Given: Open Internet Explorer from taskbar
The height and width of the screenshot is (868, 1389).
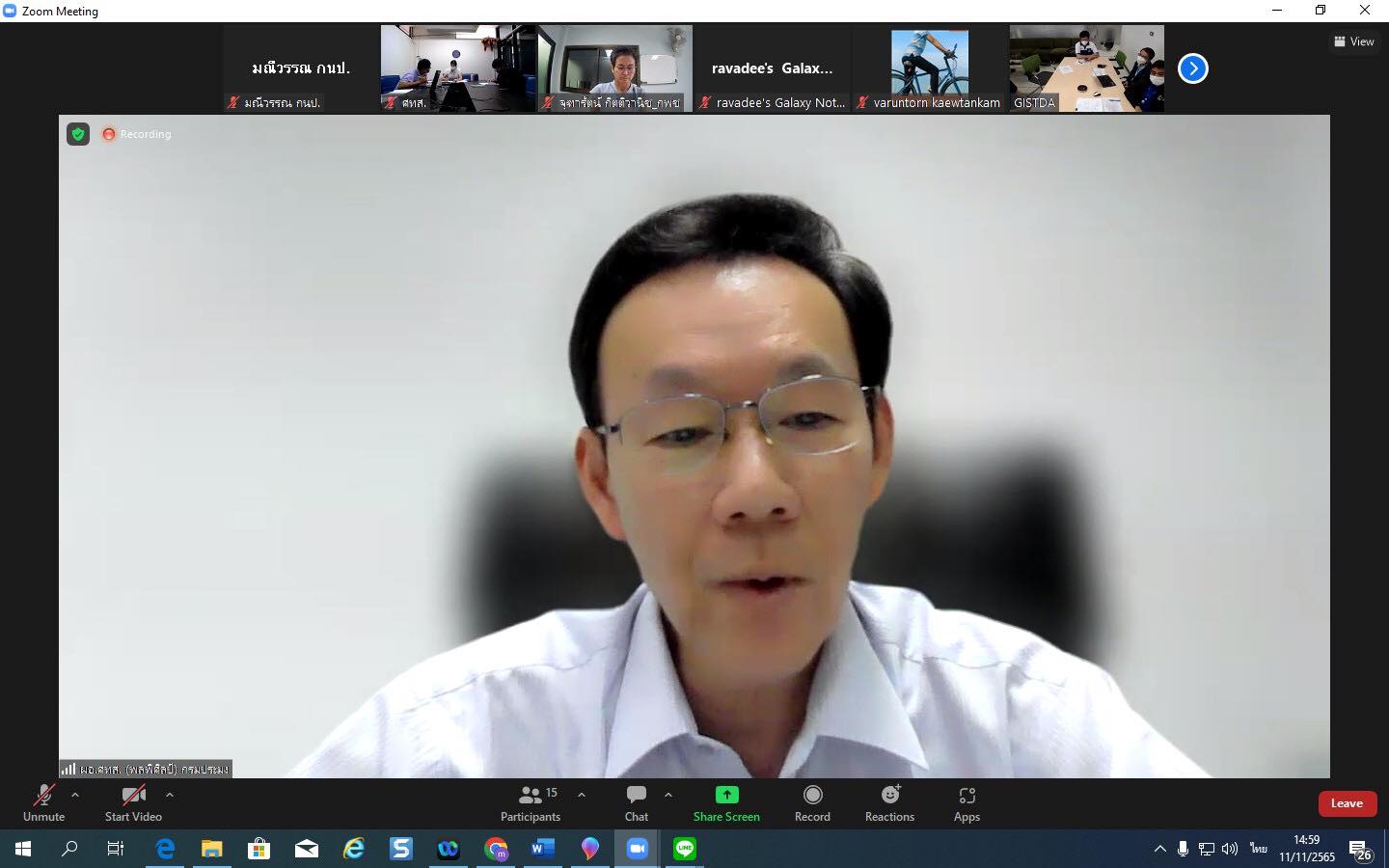Looking at the screenshot, I should [354, 849].
